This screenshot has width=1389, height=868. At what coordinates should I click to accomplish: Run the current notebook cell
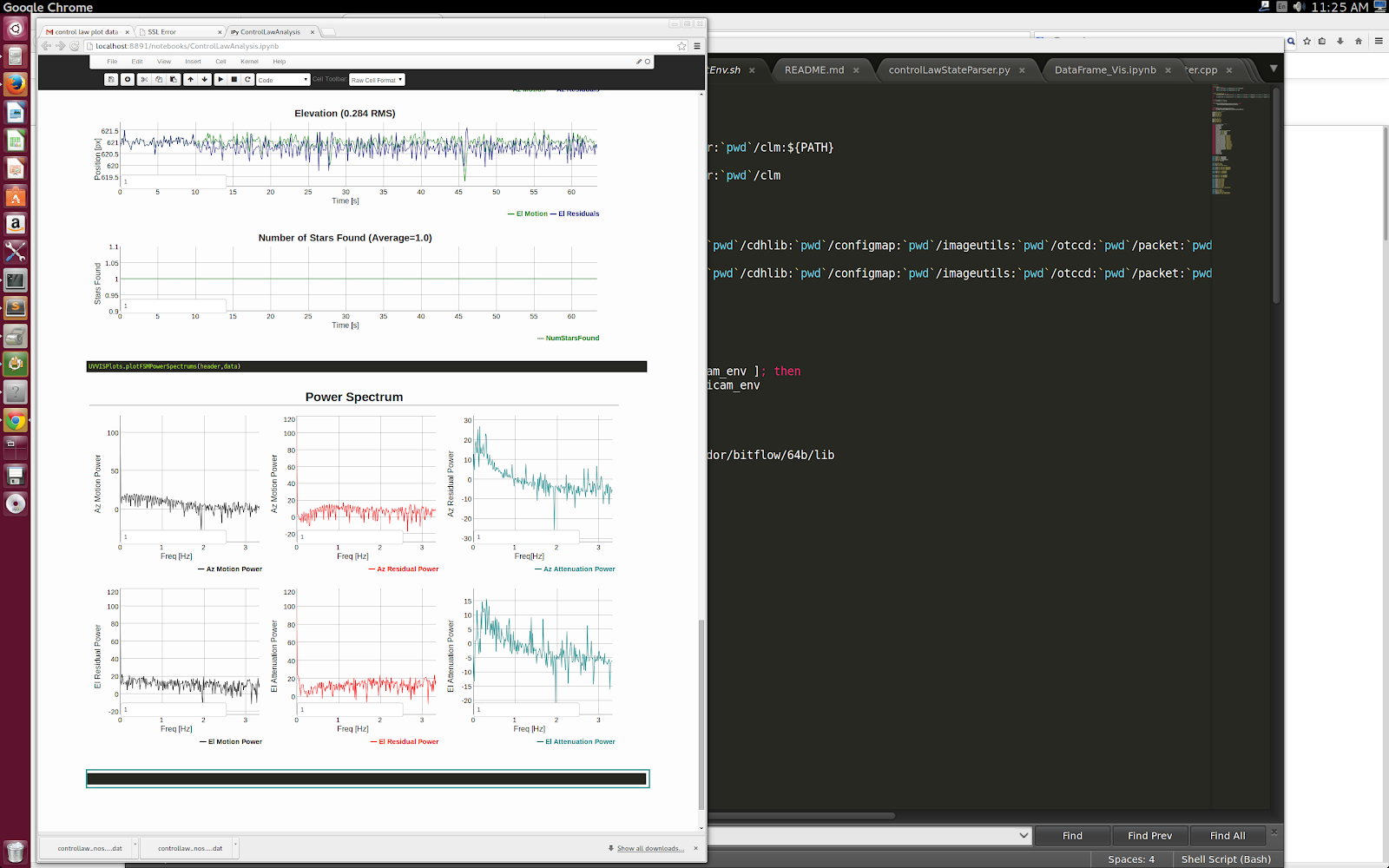(221, 80)
